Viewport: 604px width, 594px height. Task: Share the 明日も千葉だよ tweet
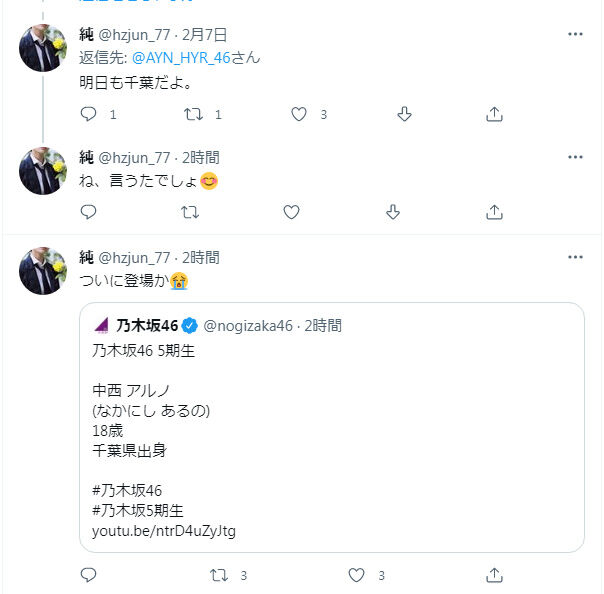click(494, 114)
